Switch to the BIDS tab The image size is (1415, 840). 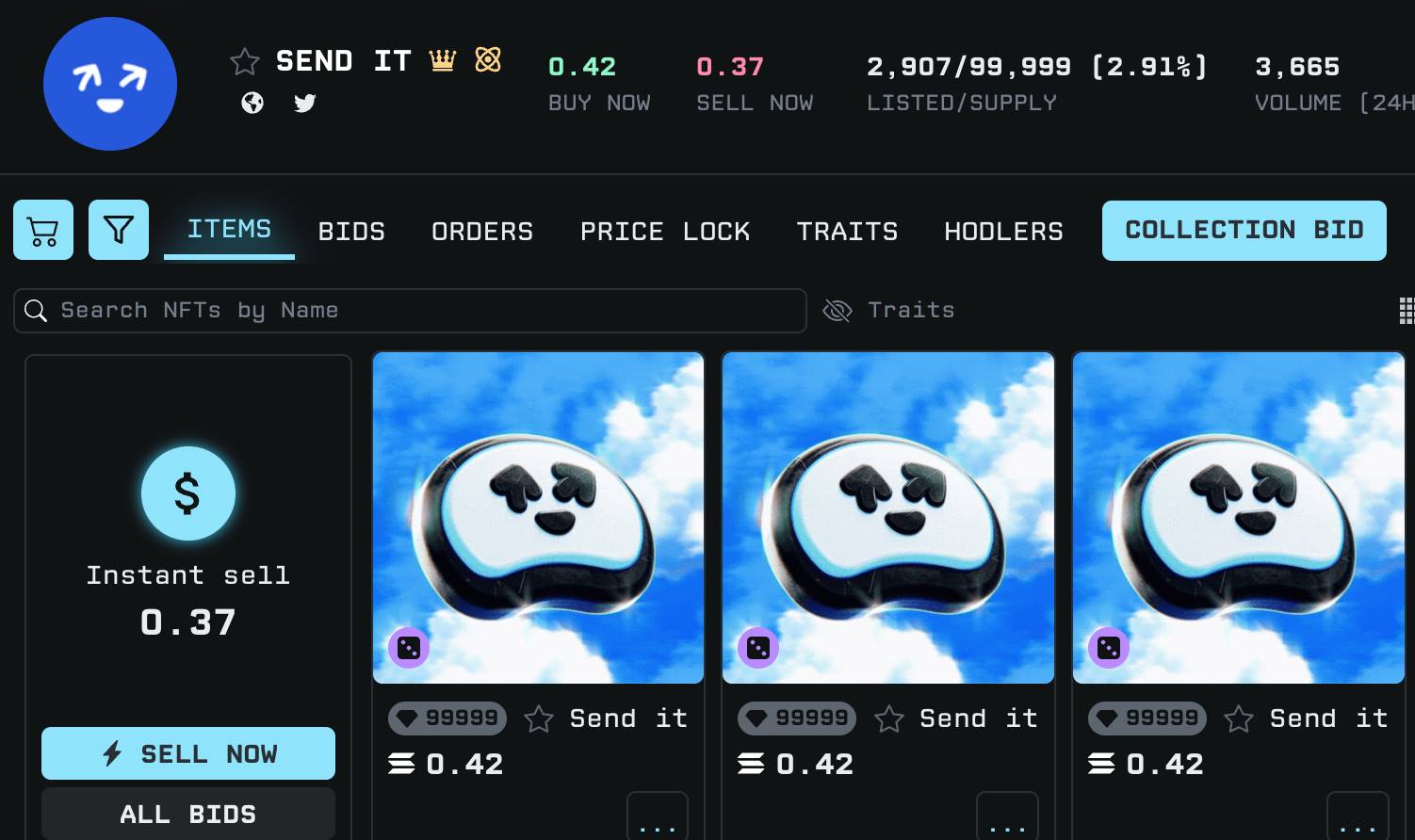(x=351, y=231)
